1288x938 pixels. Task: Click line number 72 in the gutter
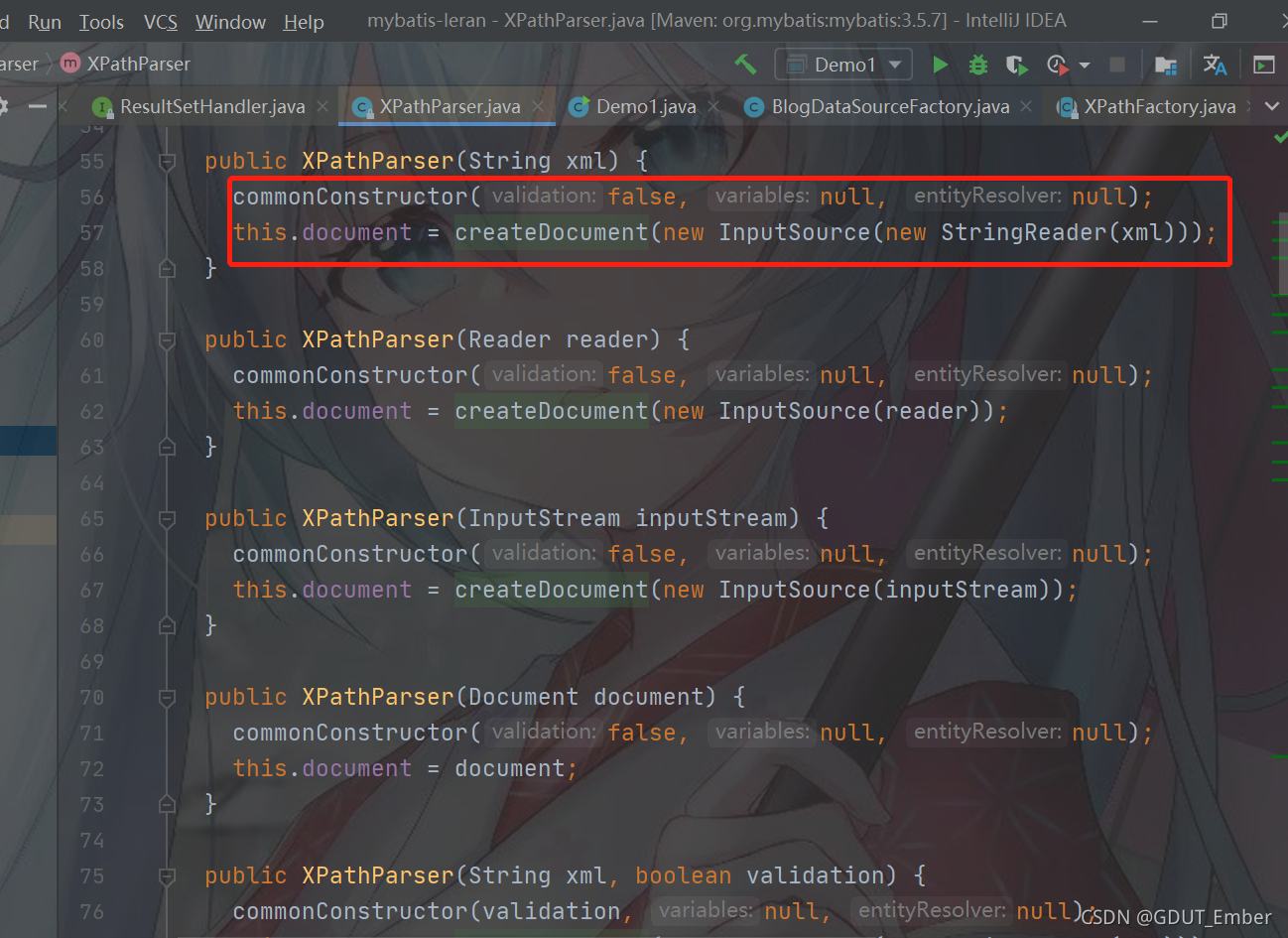[x=92, y=769]
